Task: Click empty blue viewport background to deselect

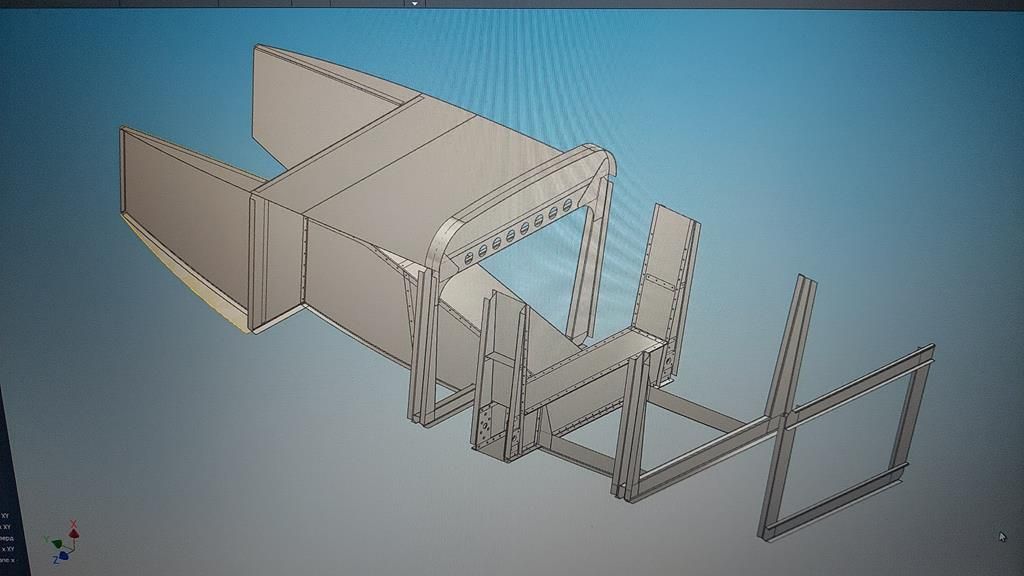Action: pos(850,150)
